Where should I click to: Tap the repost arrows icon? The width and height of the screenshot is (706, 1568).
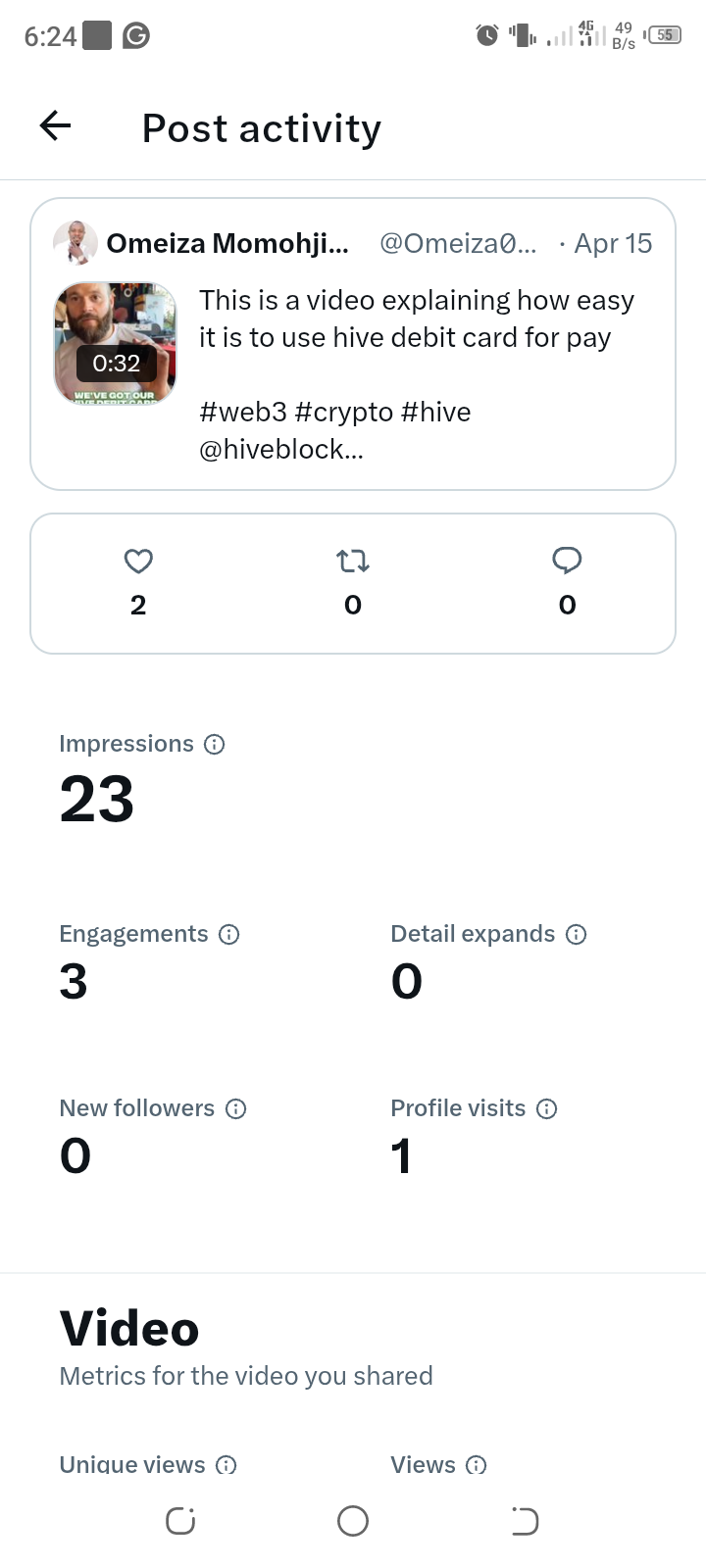pyautogui.click(x=353, y=561)
